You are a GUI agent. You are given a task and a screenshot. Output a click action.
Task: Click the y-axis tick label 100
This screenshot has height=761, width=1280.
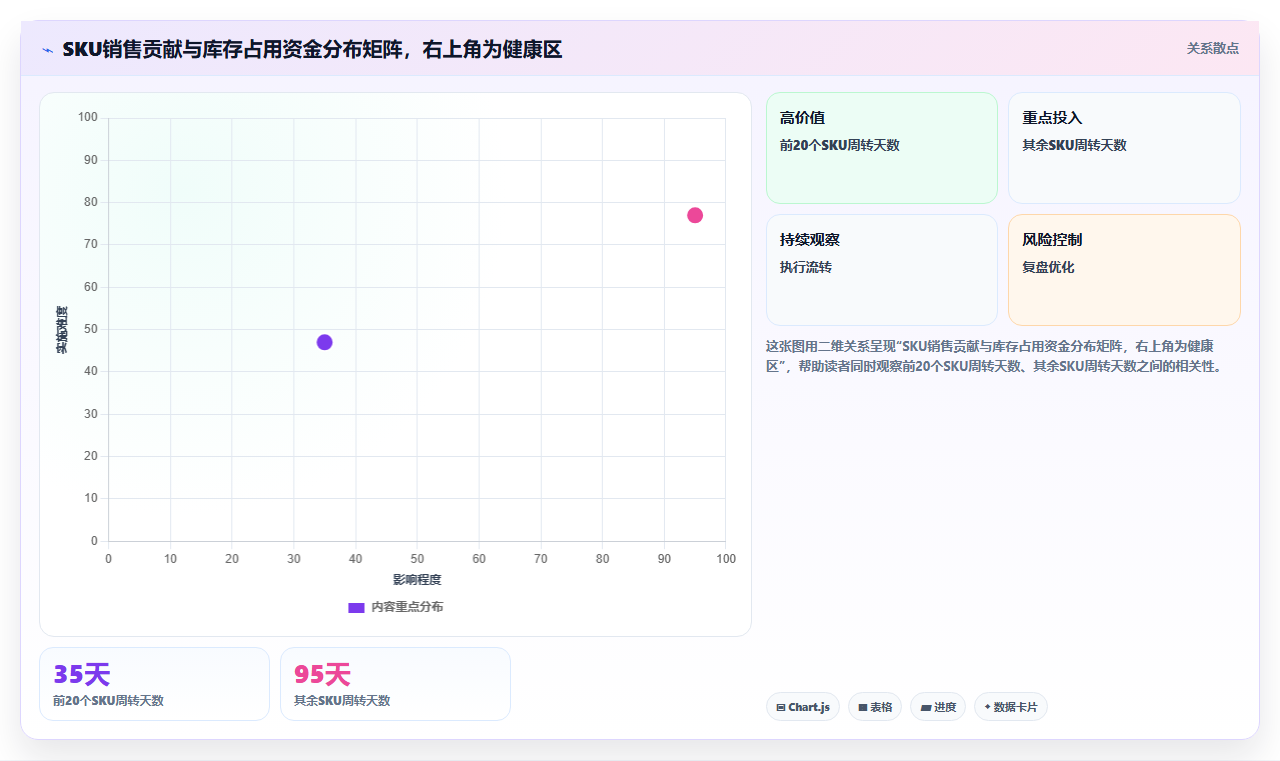coord(88,118)
